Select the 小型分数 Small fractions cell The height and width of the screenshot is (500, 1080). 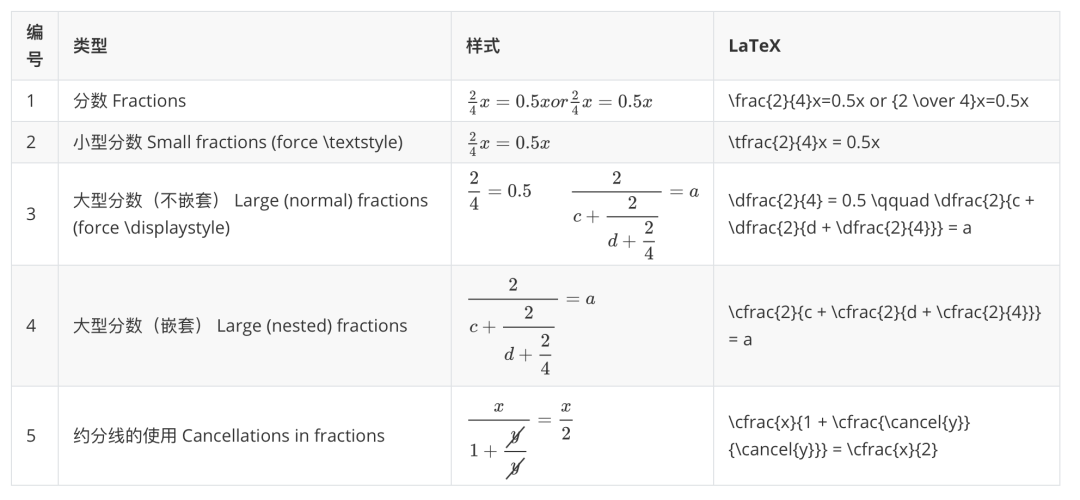(x=238, y=143)
